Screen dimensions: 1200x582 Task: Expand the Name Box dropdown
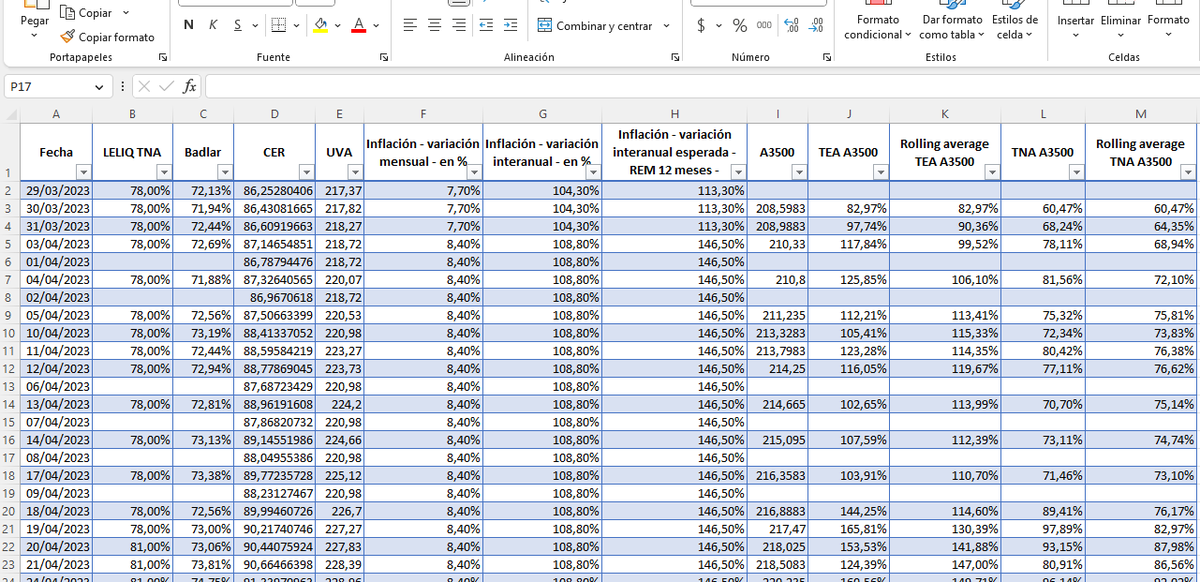(x=97, y=87)
